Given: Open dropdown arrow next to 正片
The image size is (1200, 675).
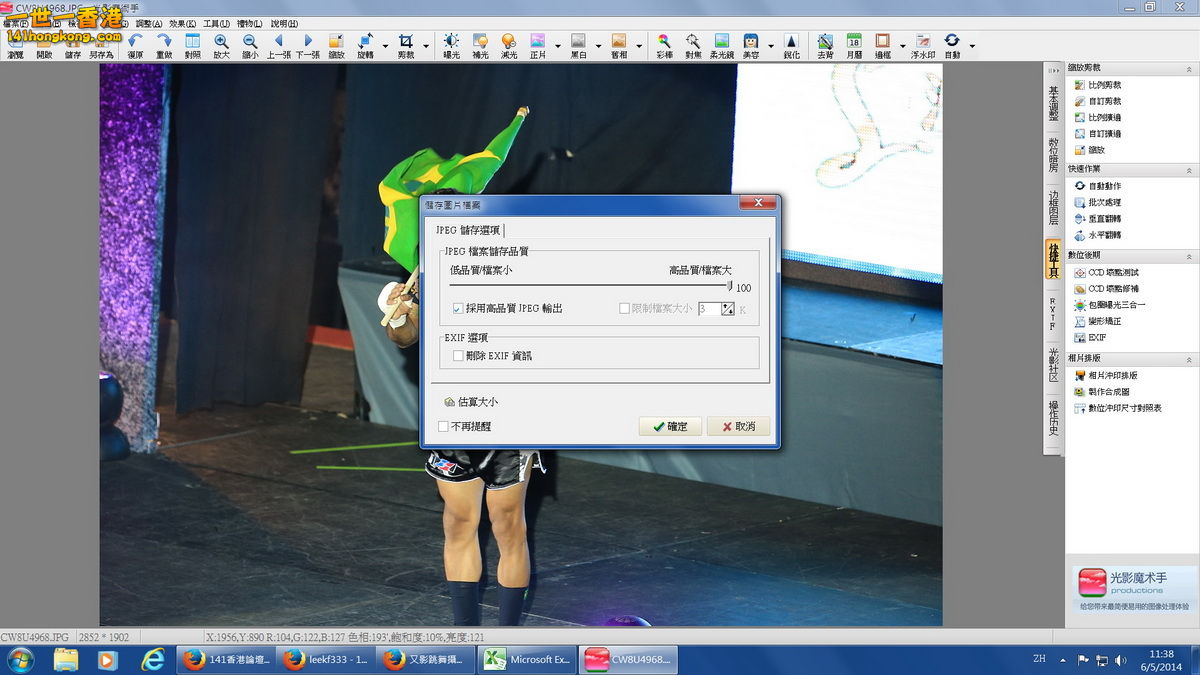Looking at the screenshot, I should click(x=558, y=45).
